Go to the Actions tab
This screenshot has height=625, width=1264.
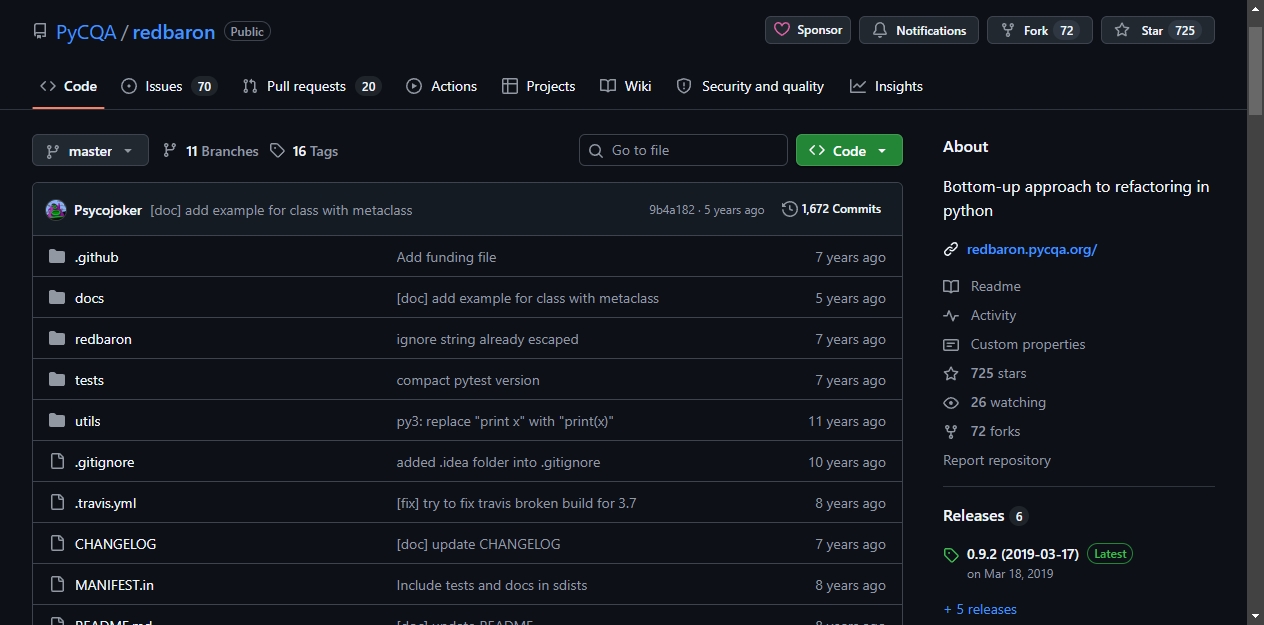(441, 86)
